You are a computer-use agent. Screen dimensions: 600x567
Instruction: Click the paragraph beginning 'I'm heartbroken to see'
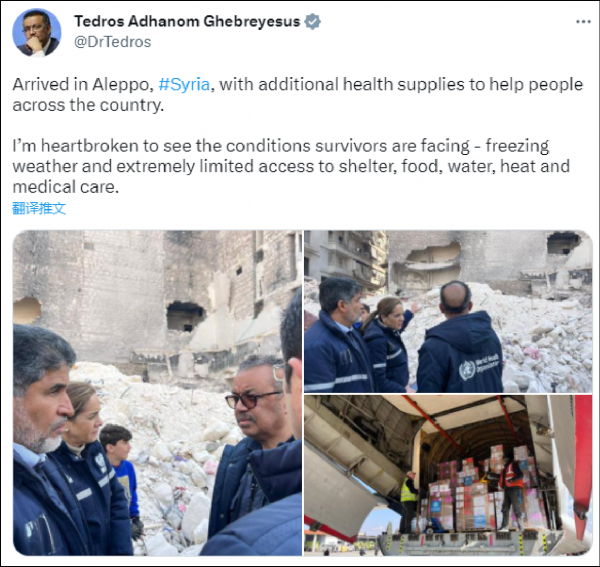tap(291, 166)
